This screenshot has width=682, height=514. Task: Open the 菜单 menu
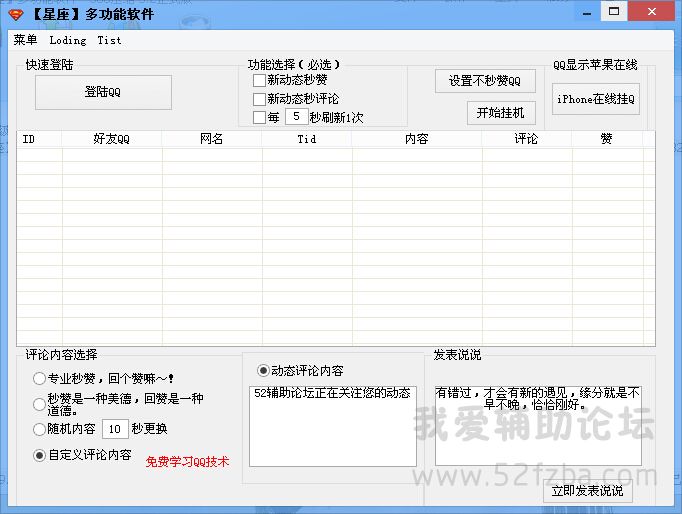point(25,40)
